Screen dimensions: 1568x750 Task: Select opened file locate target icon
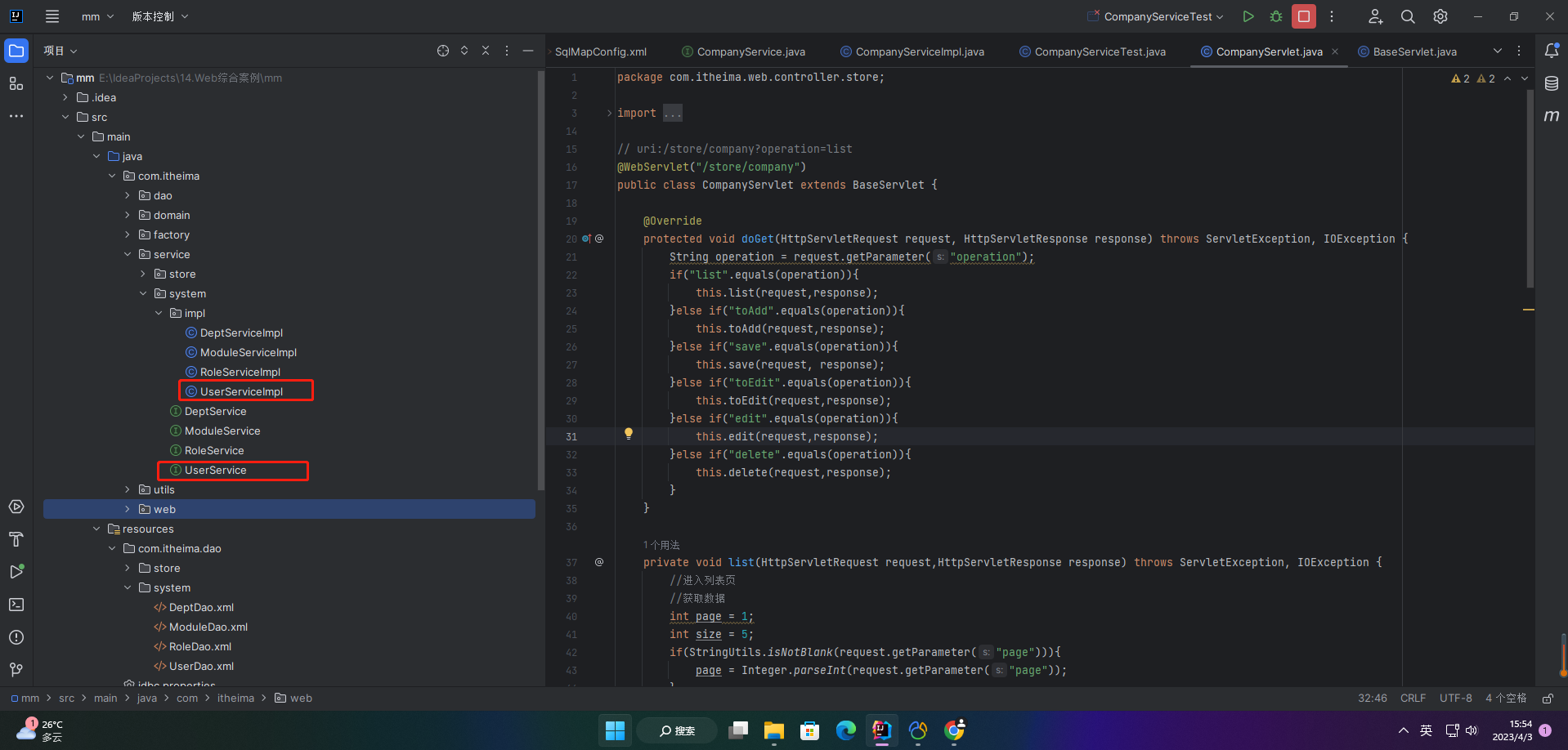point(443,51)
